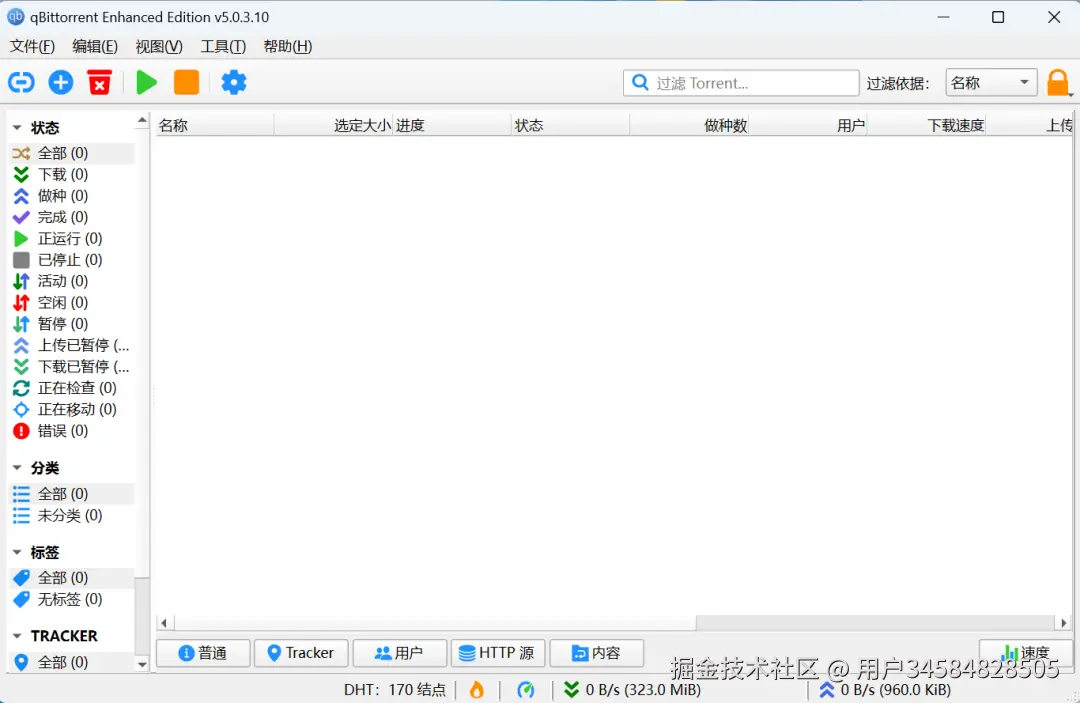Select the 暂停 (0) status filter
The height and width of the screenshot is (703, 1080).
72,324
